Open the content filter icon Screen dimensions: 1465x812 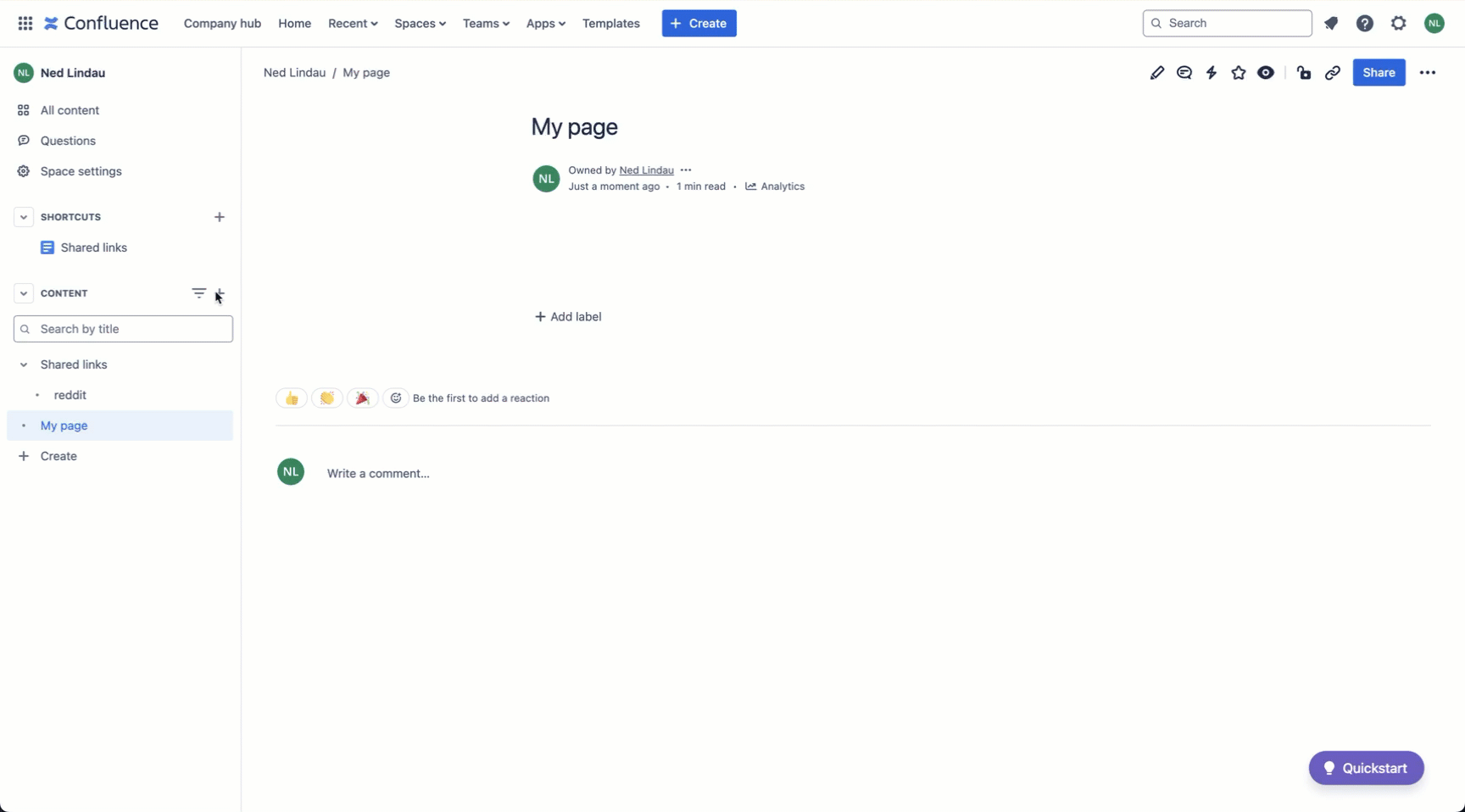click(x=198, y=293)
